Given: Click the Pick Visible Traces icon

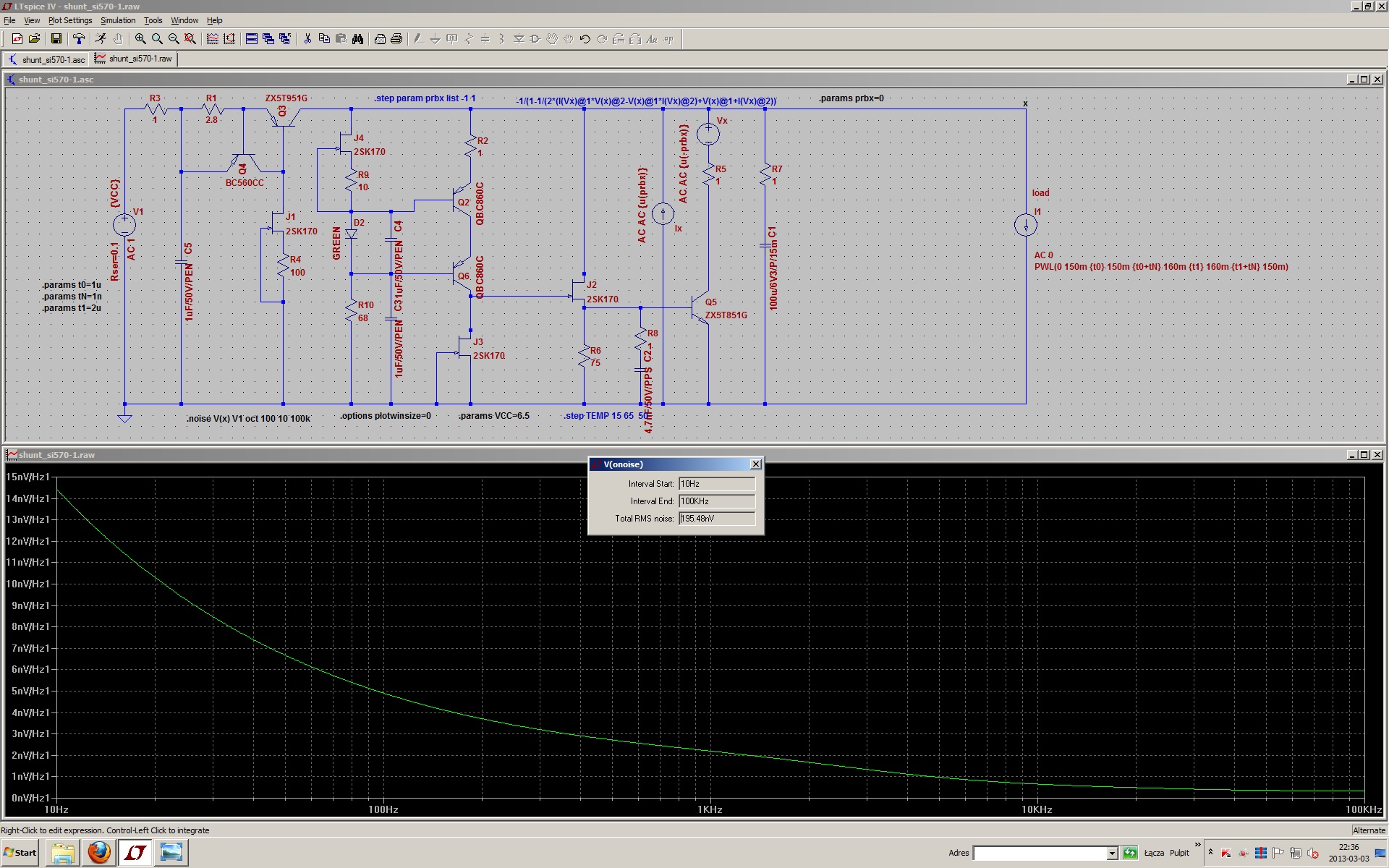Looking at the screenshot, I should click(213, 39).
